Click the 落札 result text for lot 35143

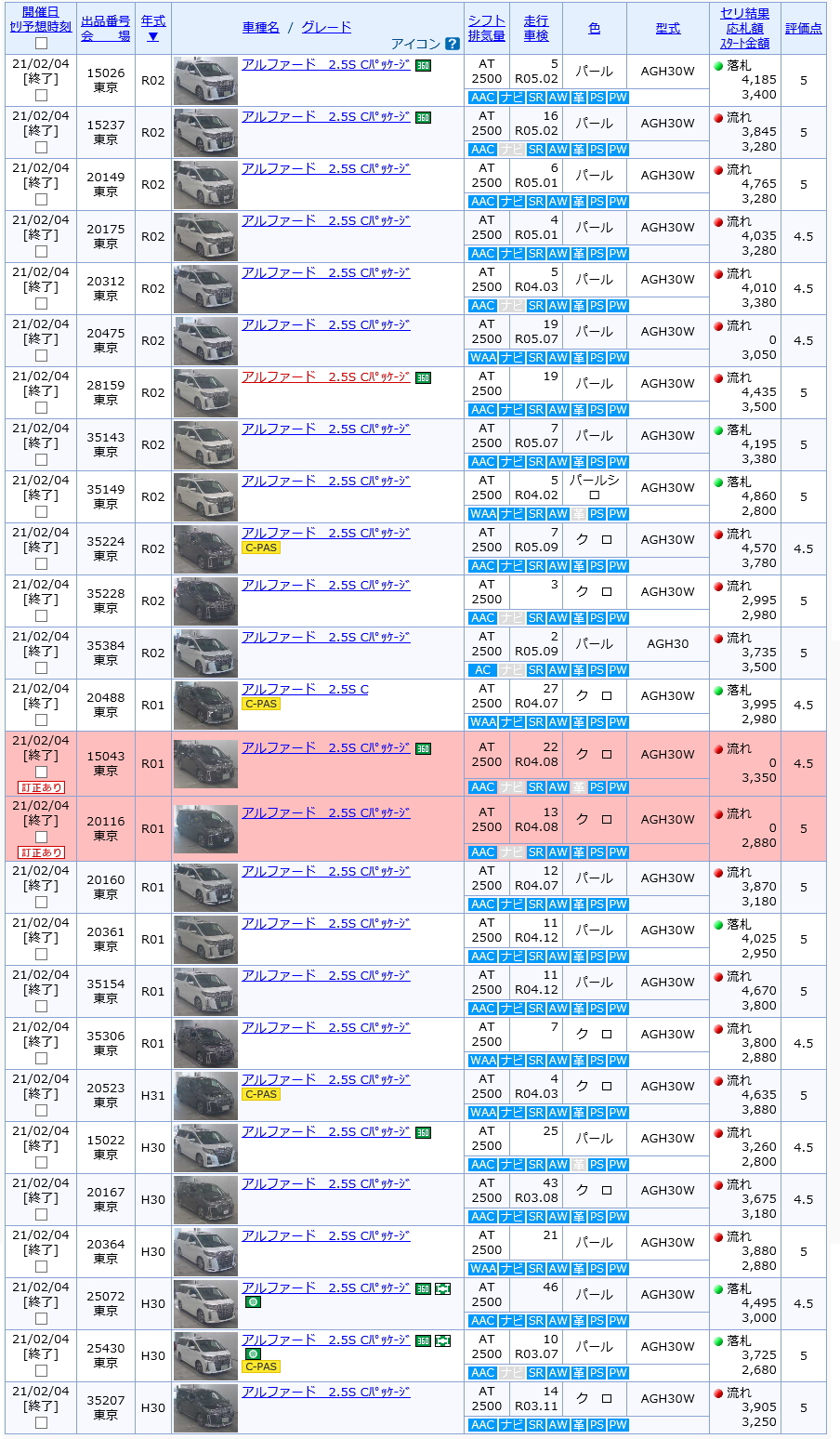739,430
